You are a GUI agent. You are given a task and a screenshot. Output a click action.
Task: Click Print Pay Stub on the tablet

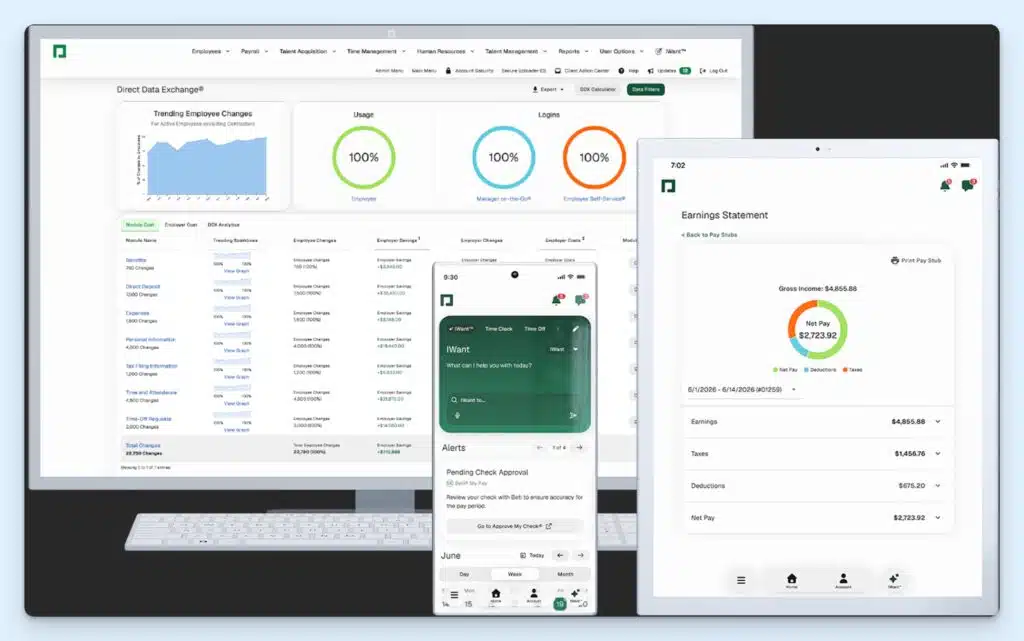pyautogui.click(x=916, y=260)
